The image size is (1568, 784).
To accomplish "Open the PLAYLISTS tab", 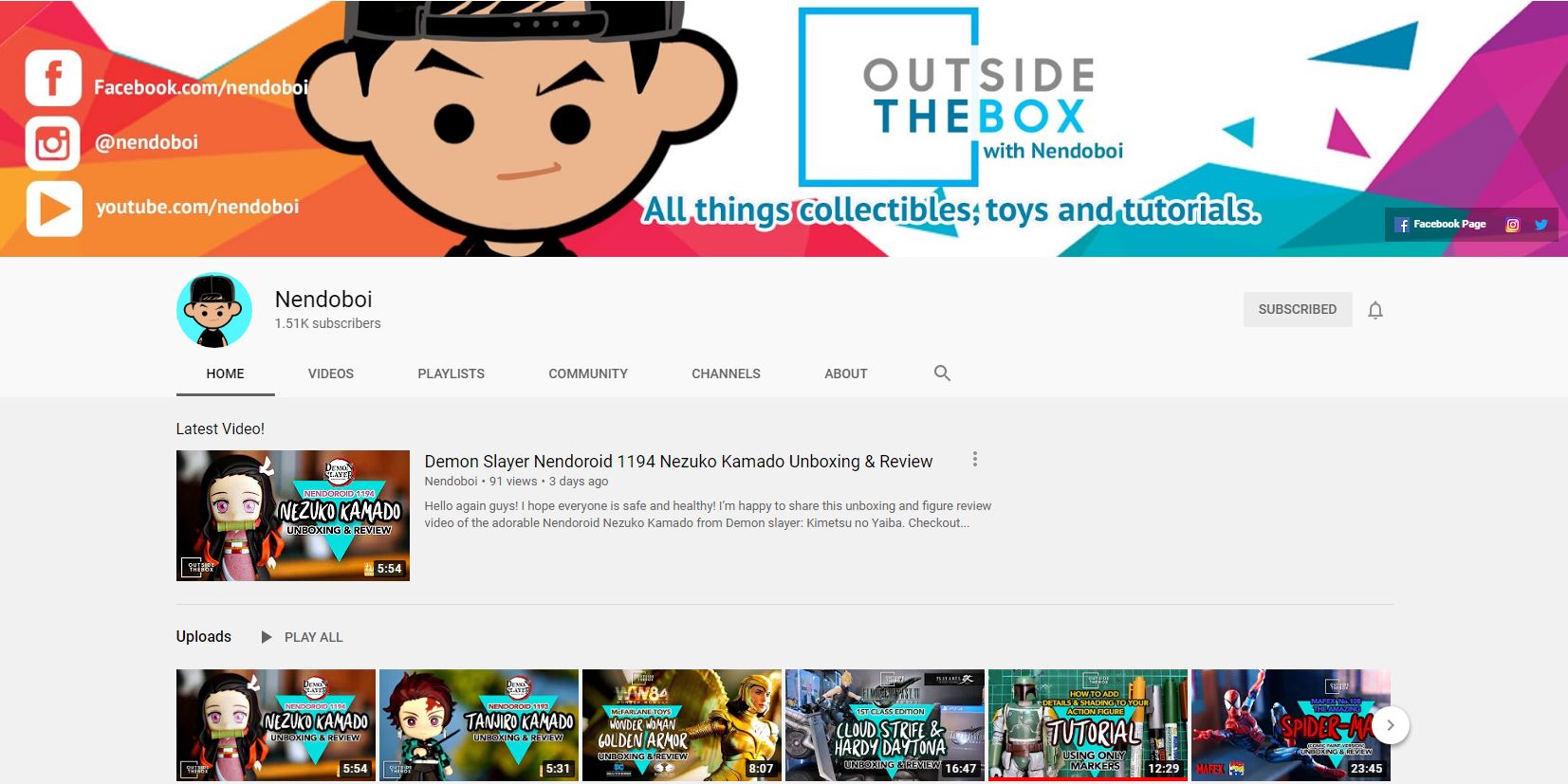I will click(452, 374).
